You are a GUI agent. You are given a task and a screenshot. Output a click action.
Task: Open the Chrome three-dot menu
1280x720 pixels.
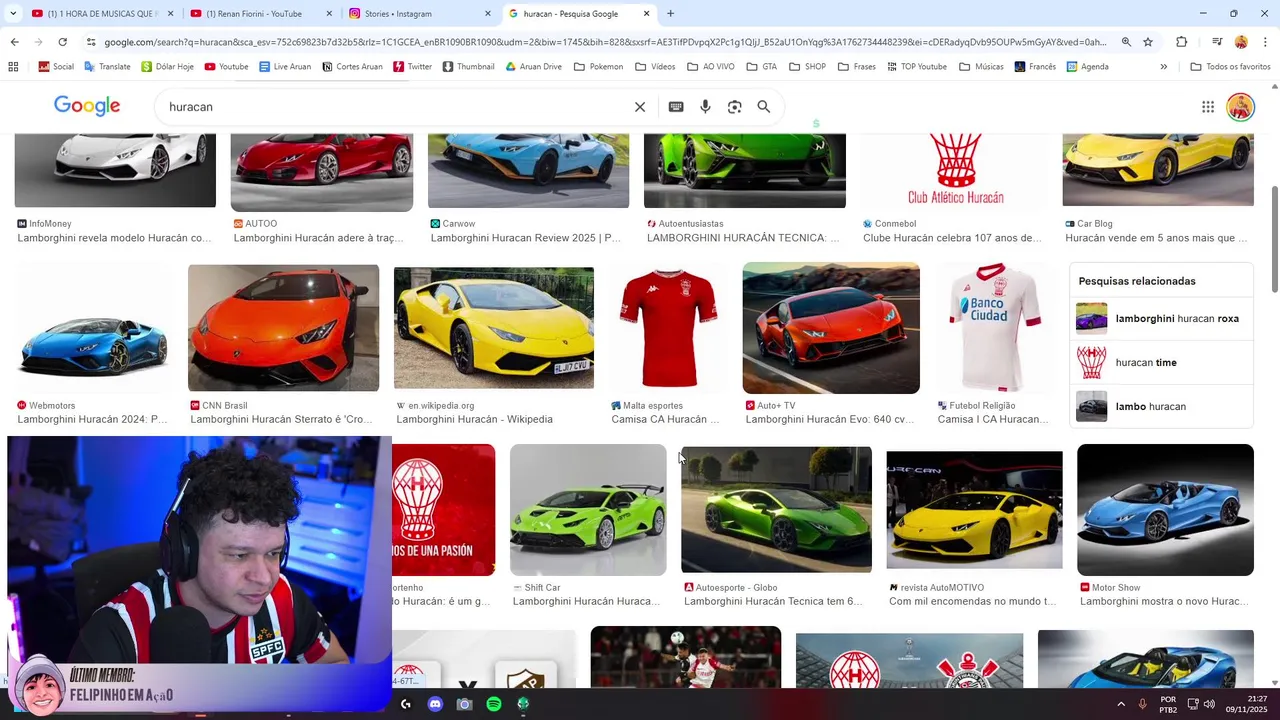1265,42
